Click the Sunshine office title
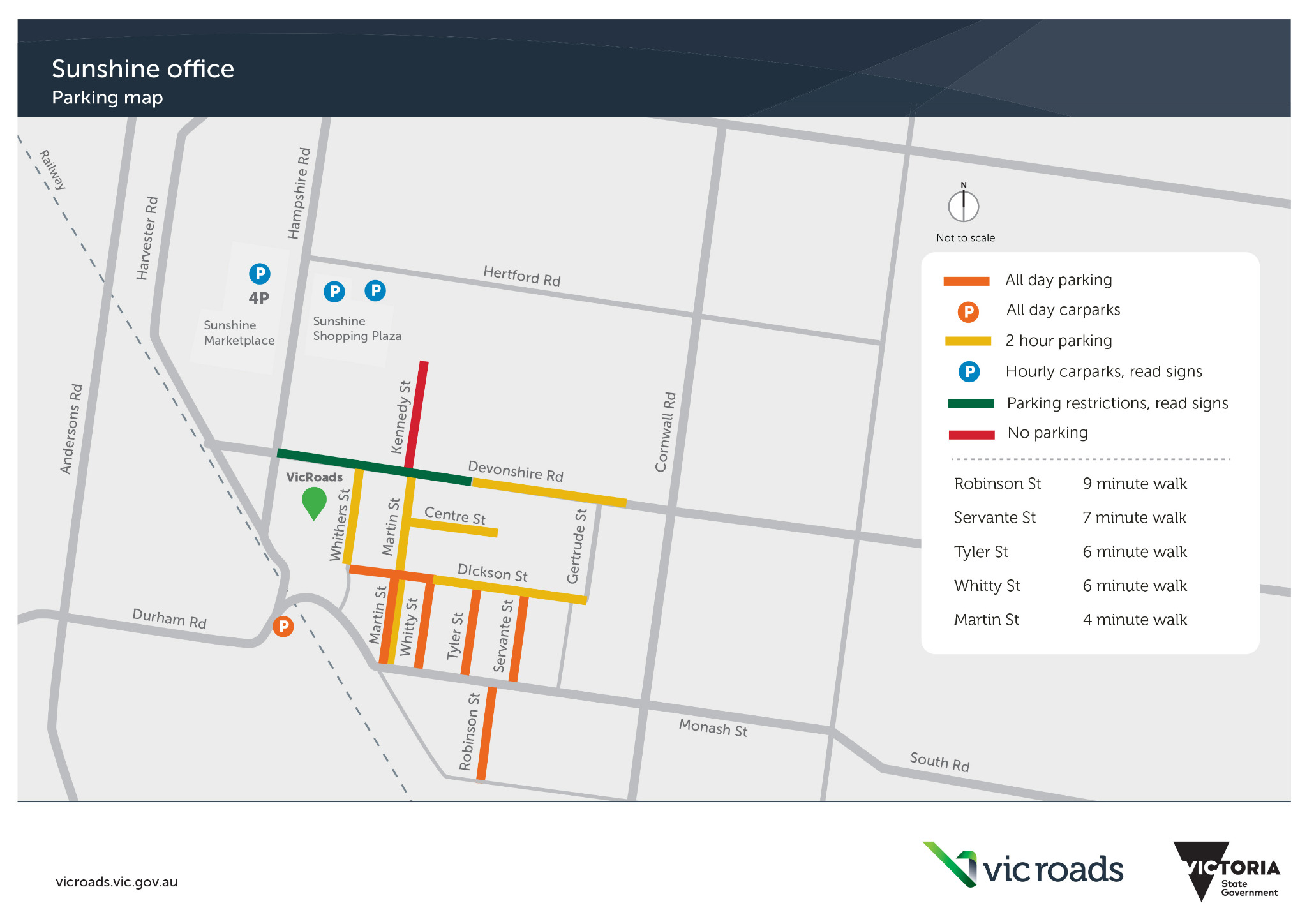This screenshot has height=924, width=1307. [x=143, y=69]
